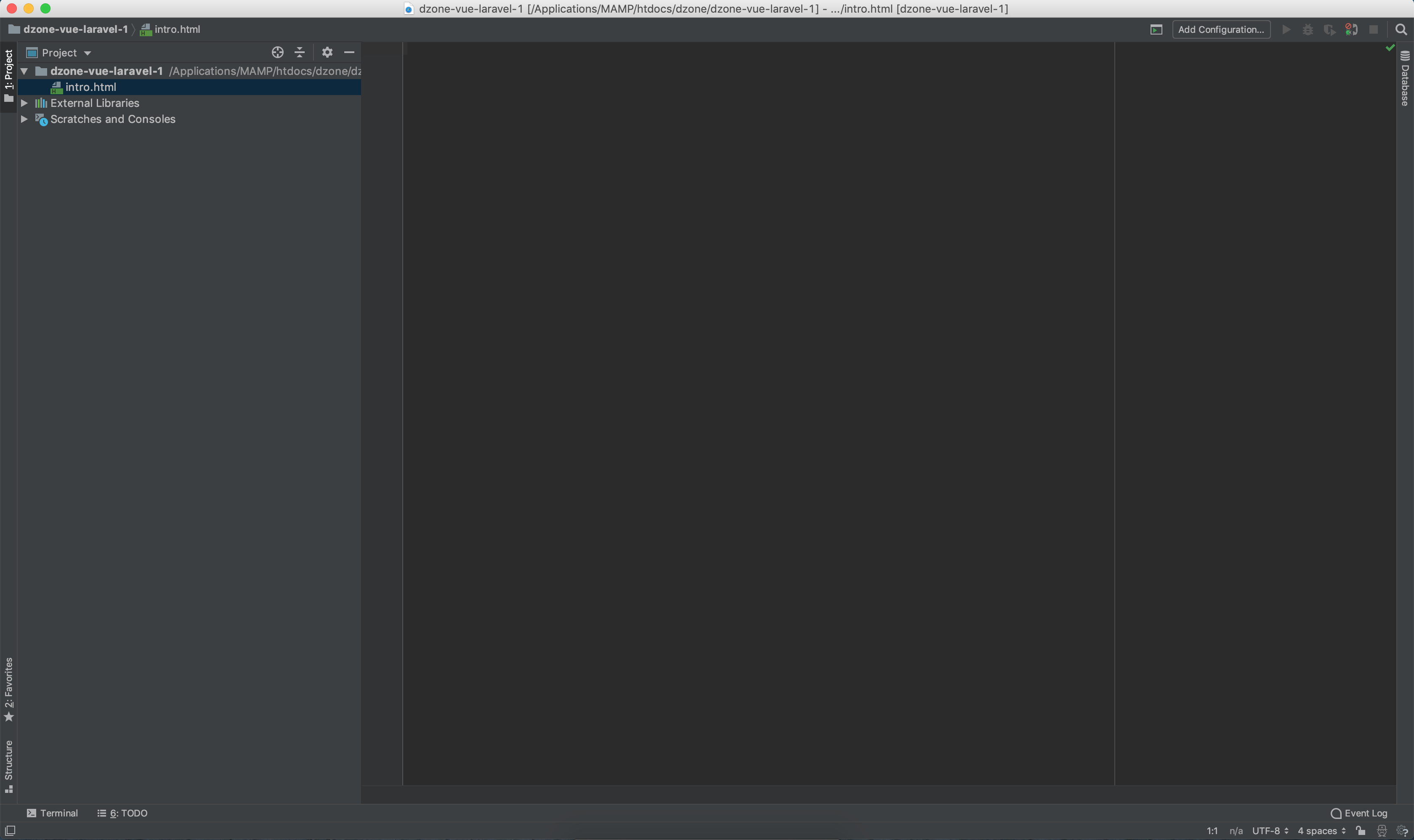Open Project panel settings gear
Viewport: 1414px width, 840px height.
click(x=327, y=52)
